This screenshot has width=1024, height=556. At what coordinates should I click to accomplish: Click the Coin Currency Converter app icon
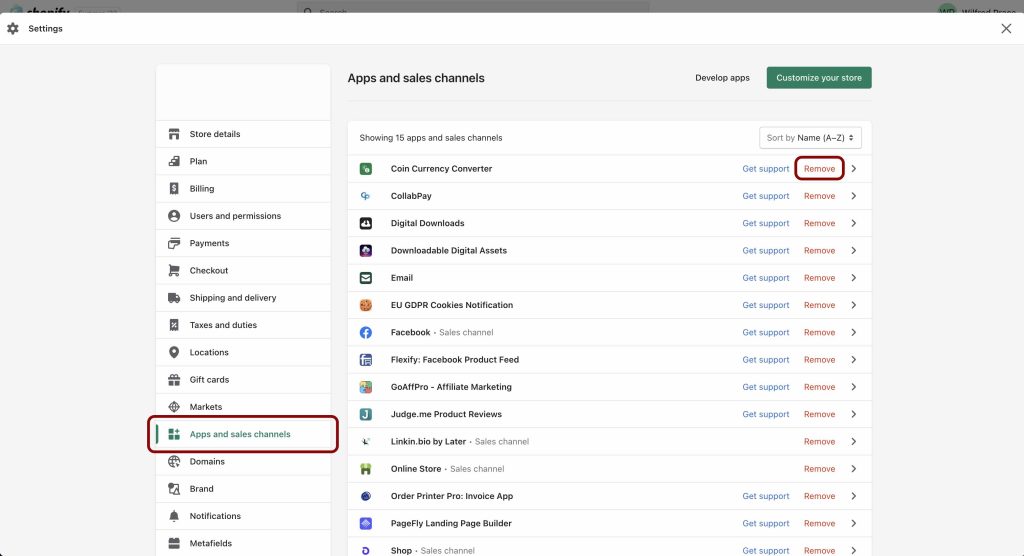tap(366, 169)
